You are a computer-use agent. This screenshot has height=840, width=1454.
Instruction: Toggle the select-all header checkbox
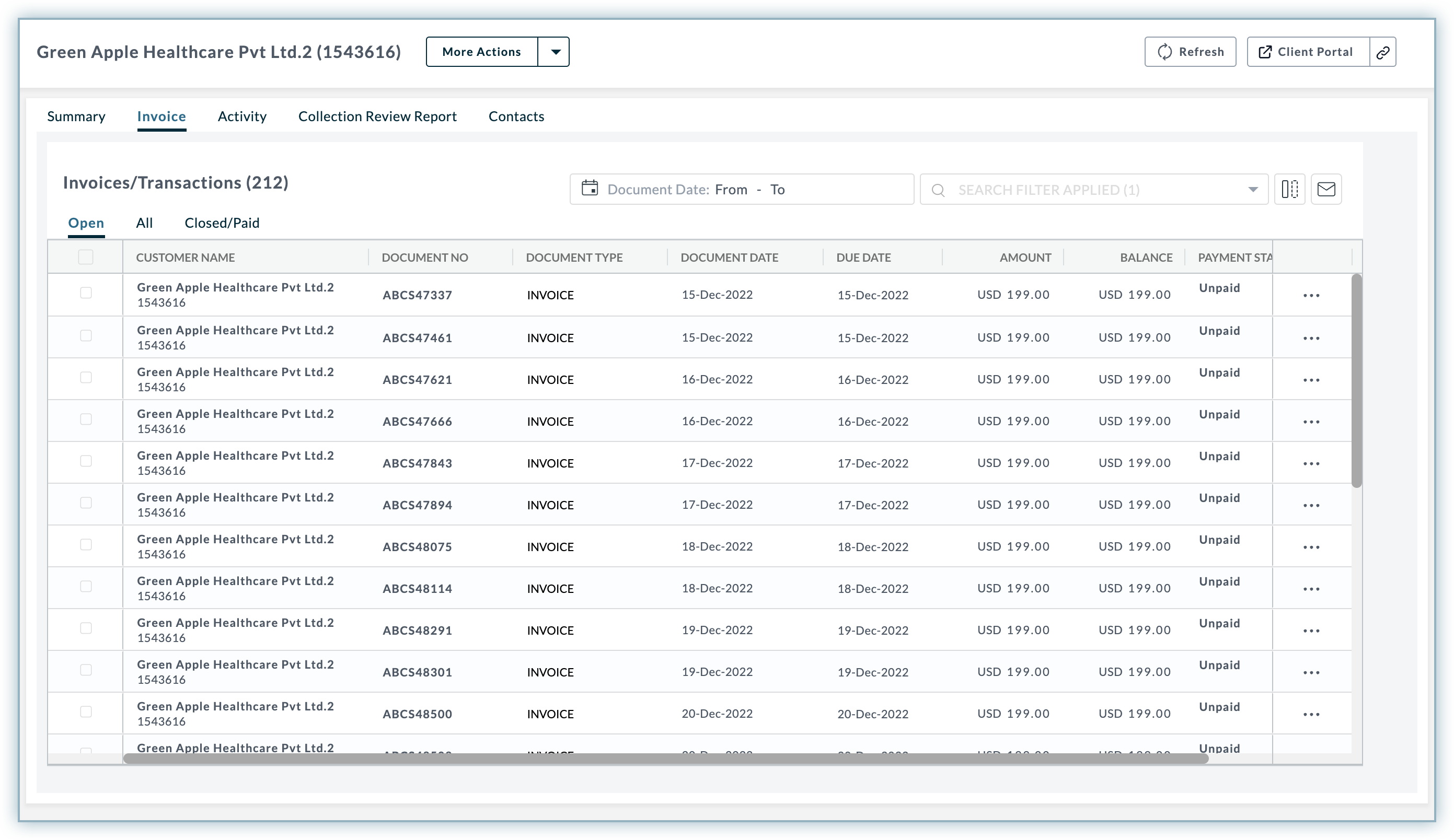(85, 256)
